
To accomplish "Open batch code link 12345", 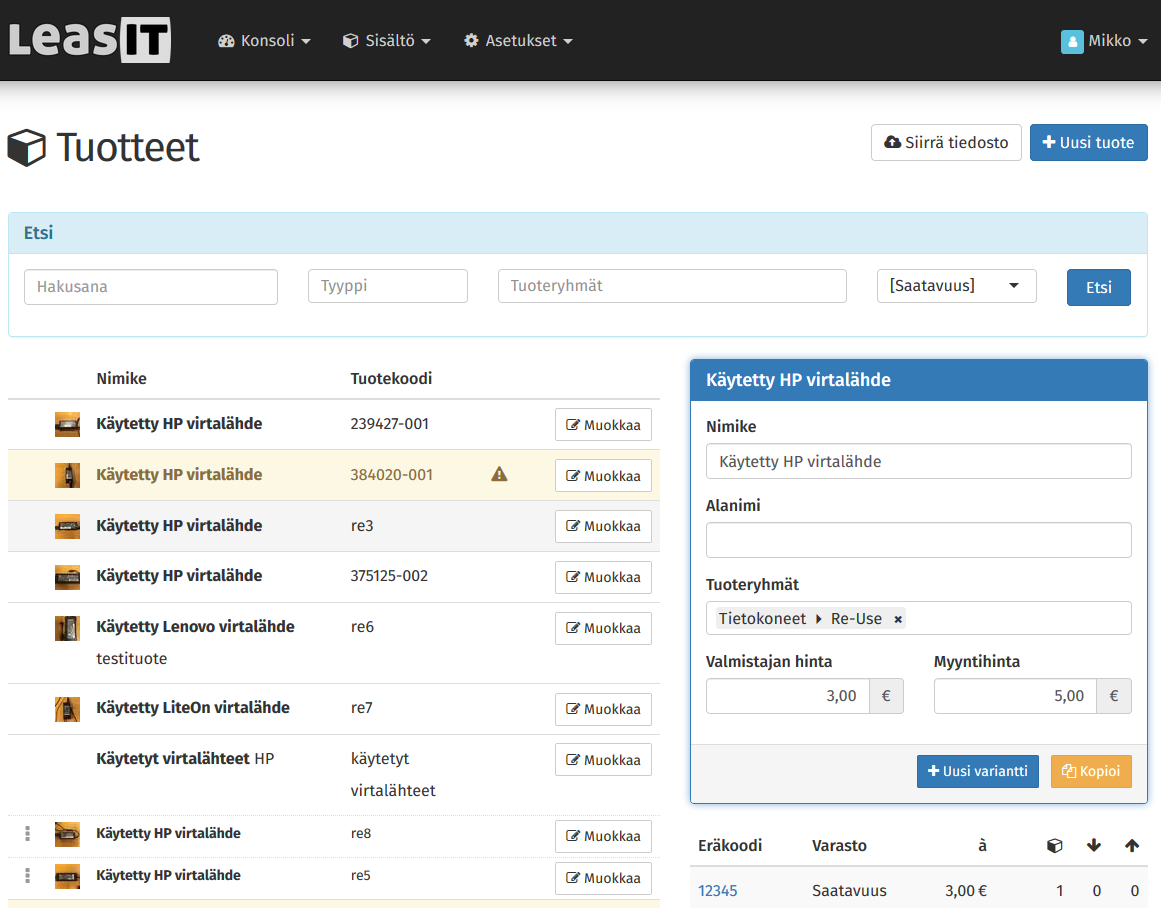I will point(717,891).
